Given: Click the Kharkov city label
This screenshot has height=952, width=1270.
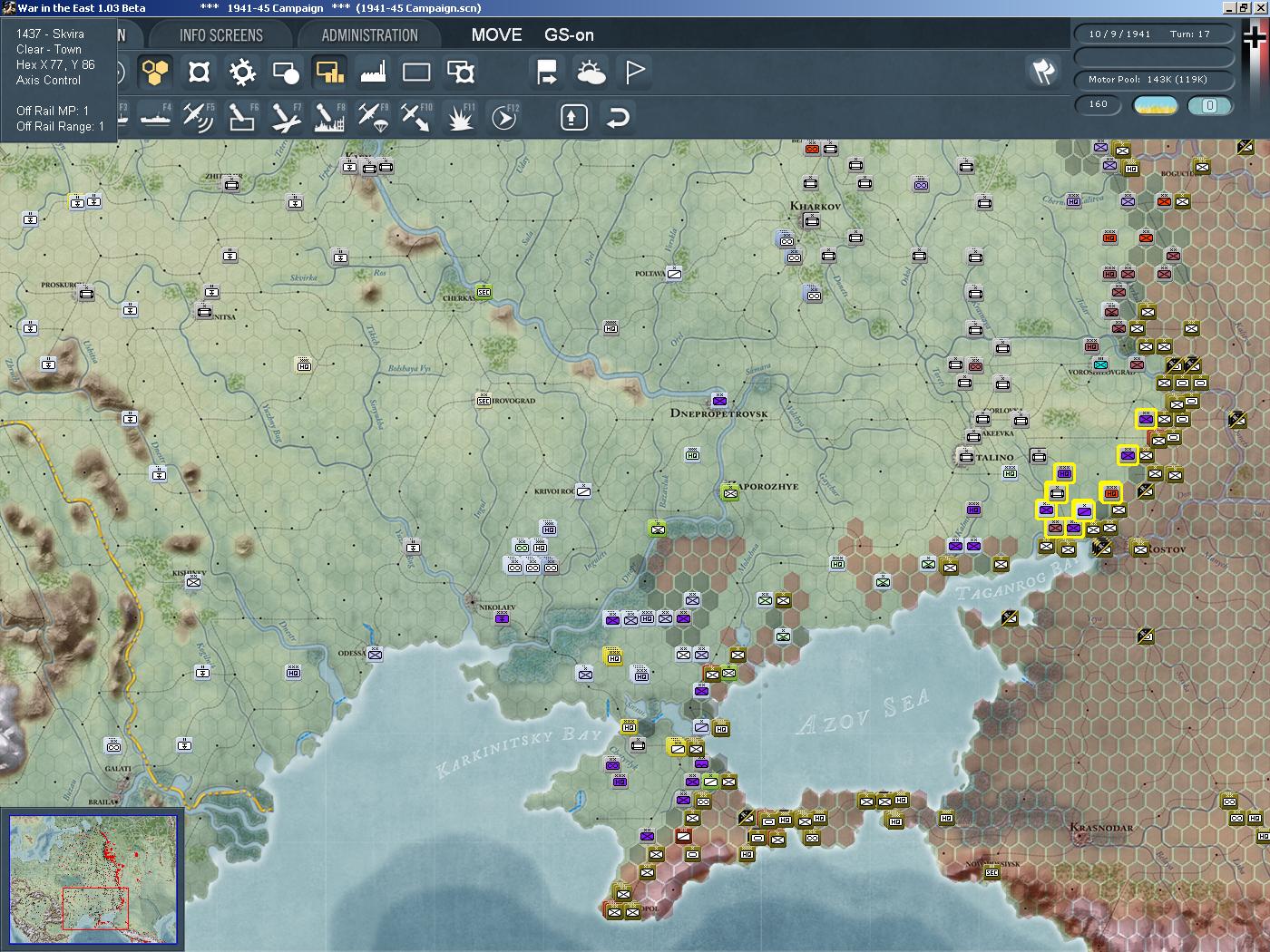Looking at the screenshot, I should pyautogui.click(x=816, y=206).
